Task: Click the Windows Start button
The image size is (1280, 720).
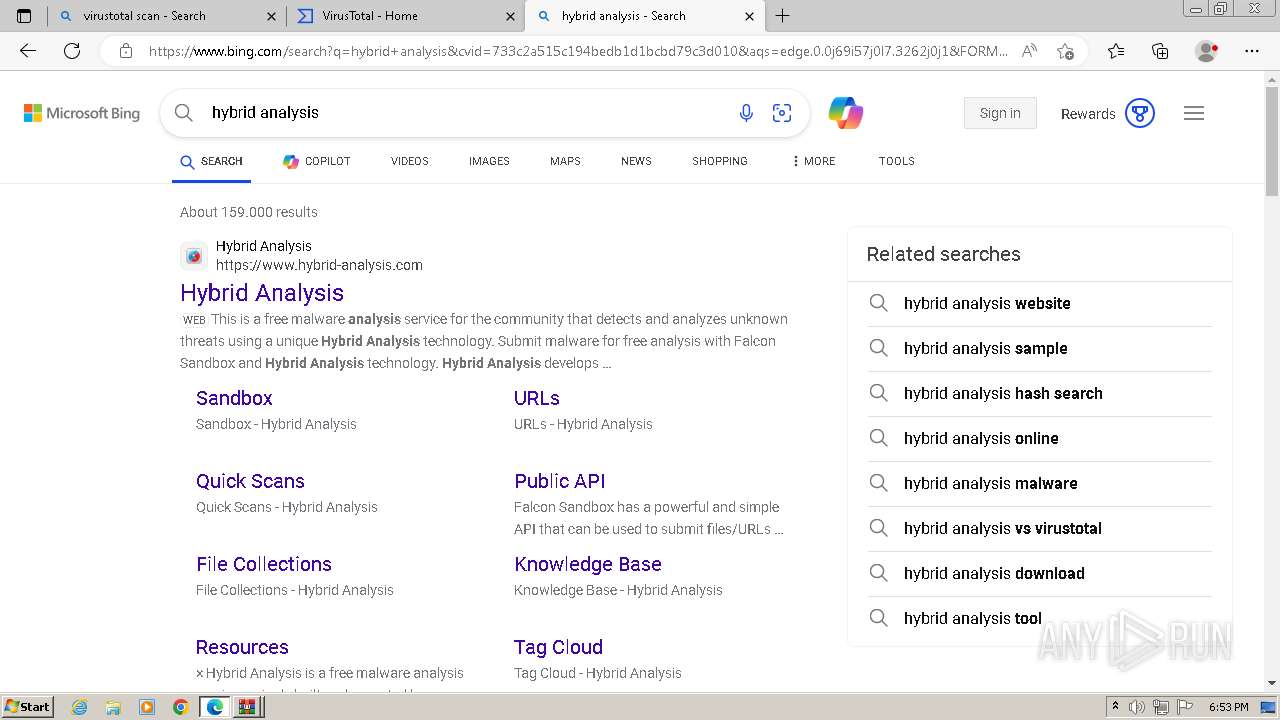Action: [x=27, y=707]
